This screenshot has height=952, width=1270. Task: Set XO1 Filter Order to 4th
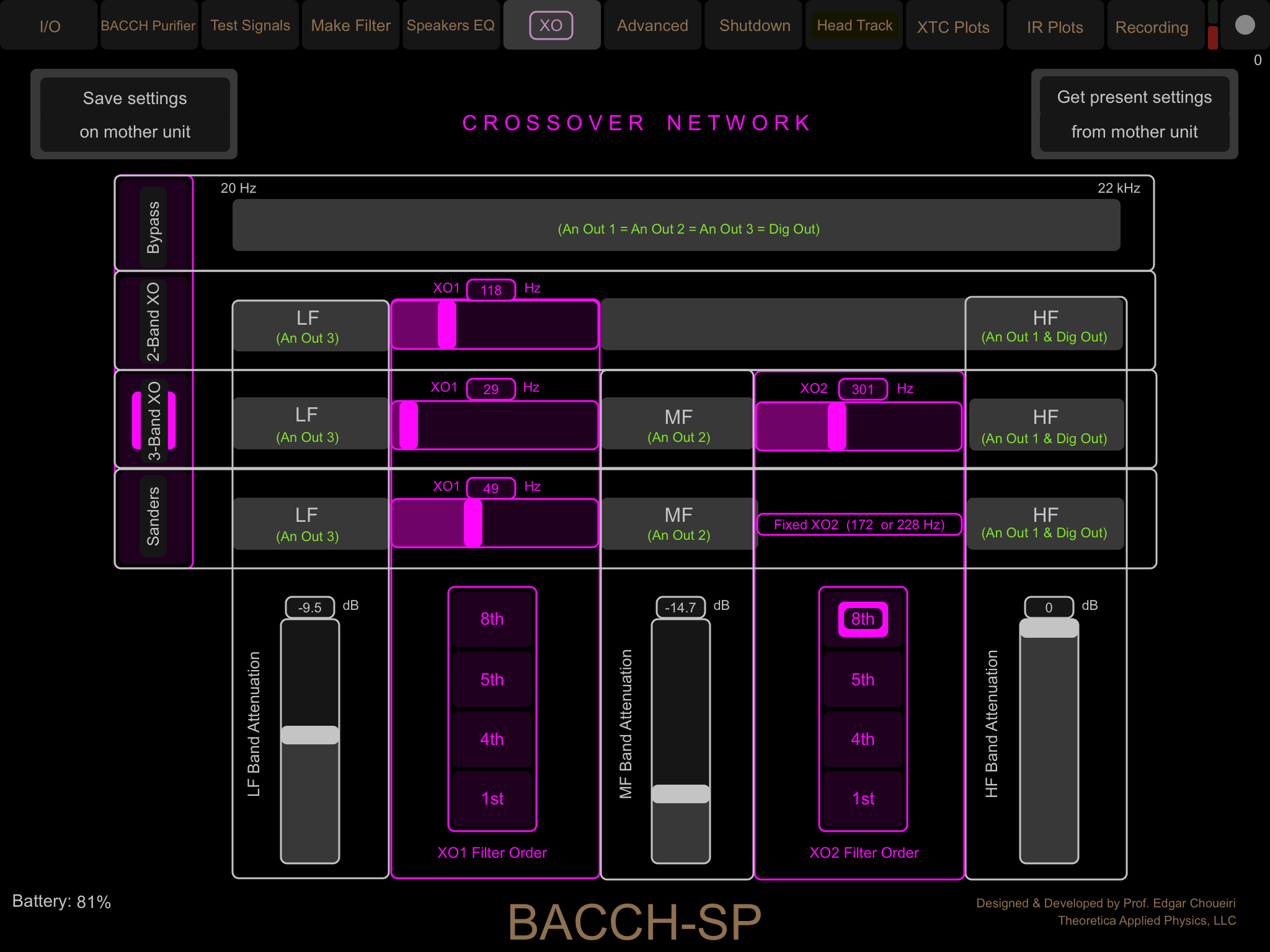coord(492,739)
